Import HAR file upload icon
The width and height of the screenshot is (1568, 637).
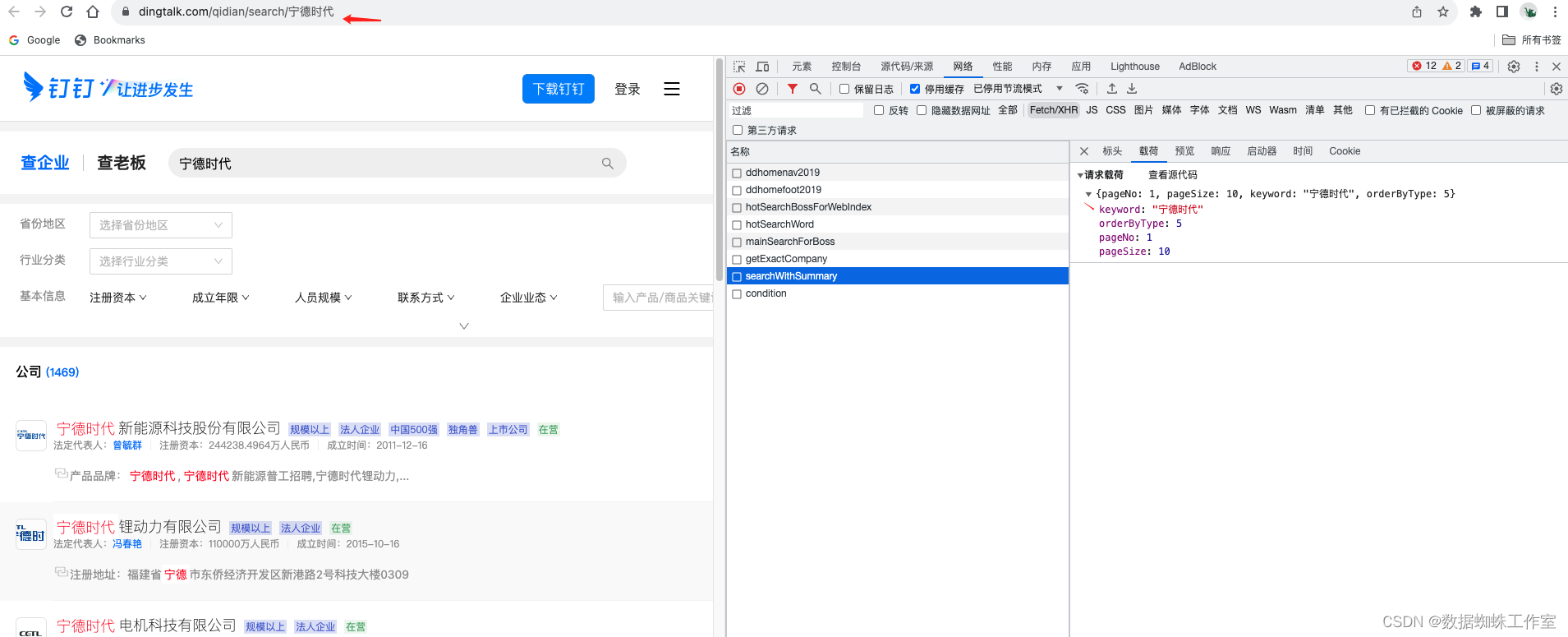click(1112, 89)
